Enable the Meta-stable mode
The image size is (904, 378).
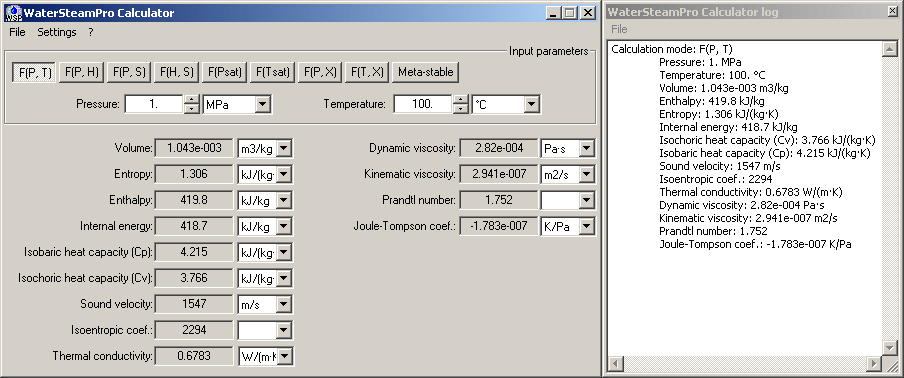pyautogui.click(x=425, y=73)
